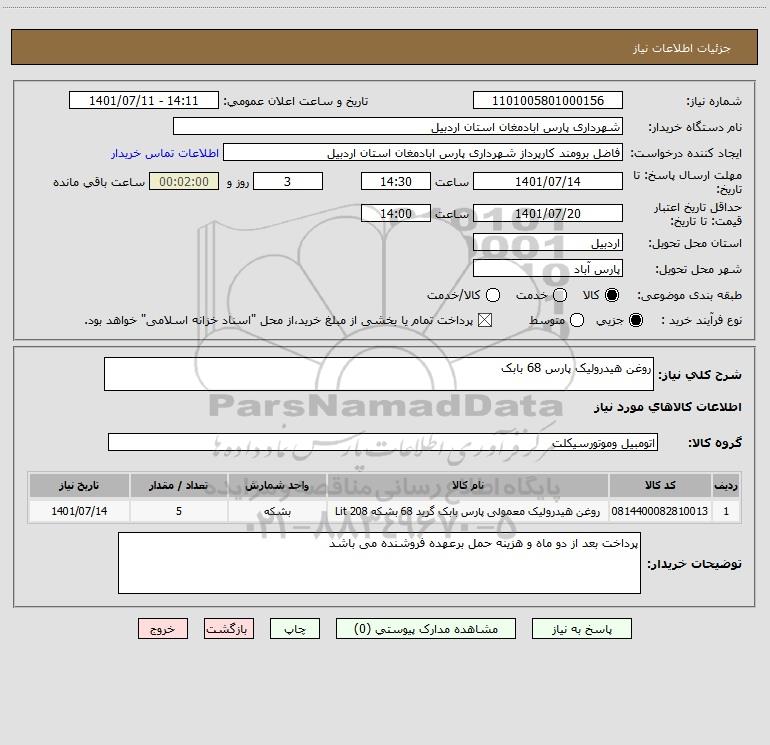Click the response deadline date 1401/07/14 field

point(548,181)
